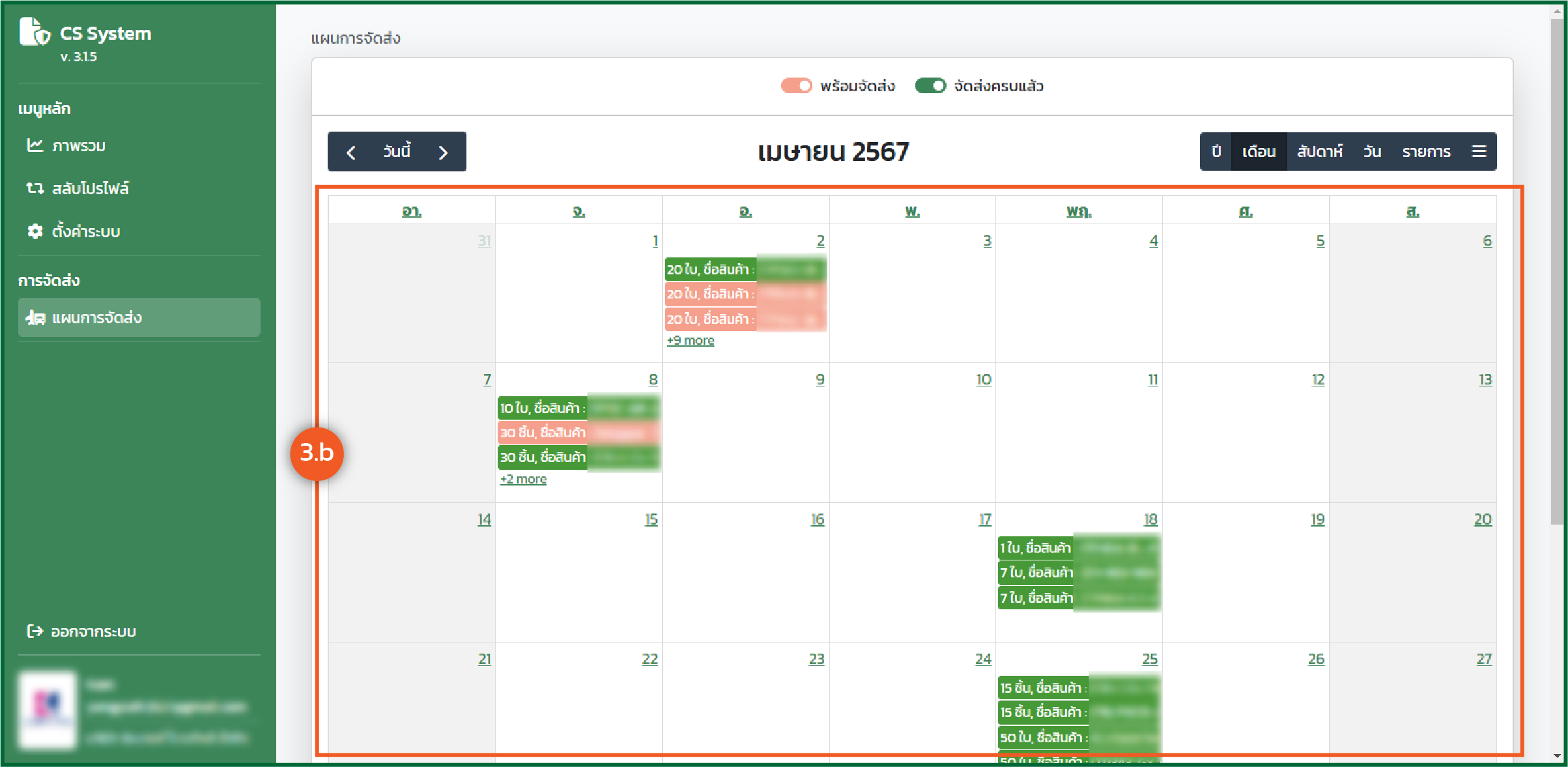Toggle the จัดส่งครบแล้ว switch

tap(930, 86)
